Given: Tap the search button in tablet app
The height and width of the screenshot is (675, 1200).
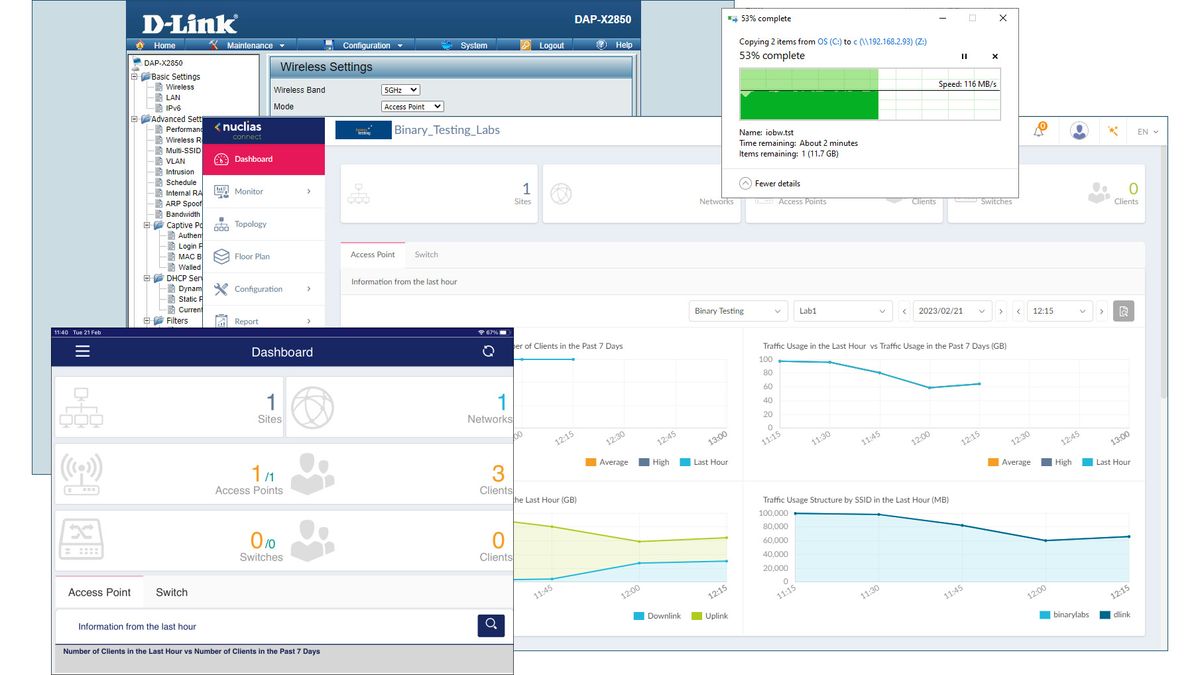Looking at the screenshot, I should click(x=491, y=625).
